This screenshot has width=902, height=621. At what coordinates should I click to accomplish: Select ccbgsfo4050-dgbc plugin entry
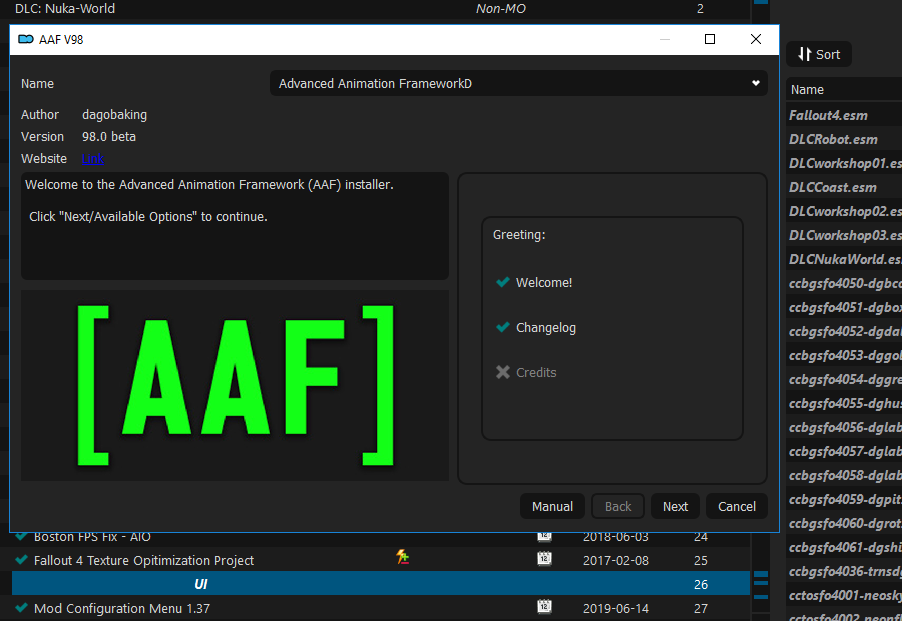coord(844,283)
